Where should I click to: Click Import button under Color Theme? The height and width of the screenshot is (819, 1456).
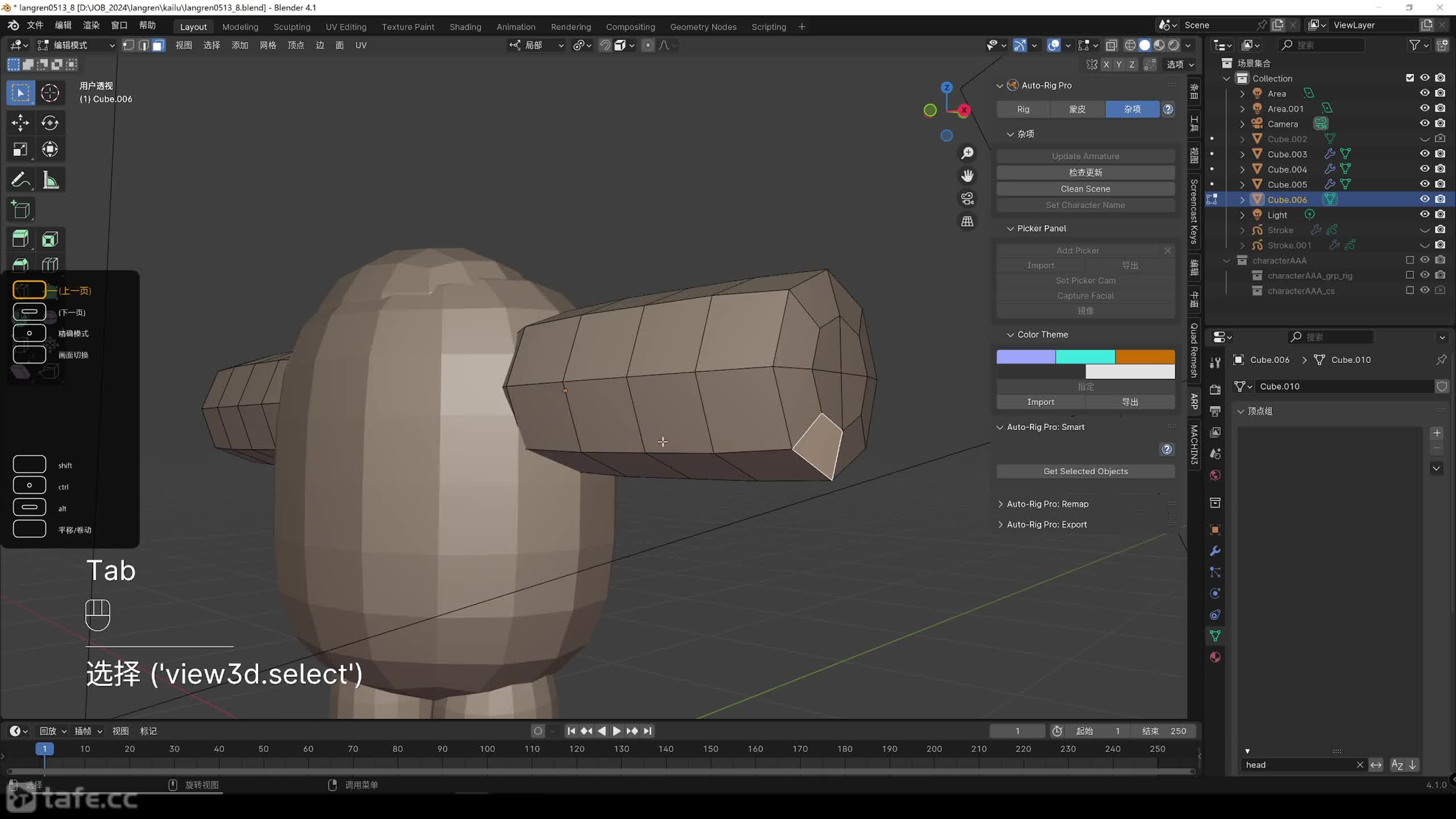coord(1041,402)
